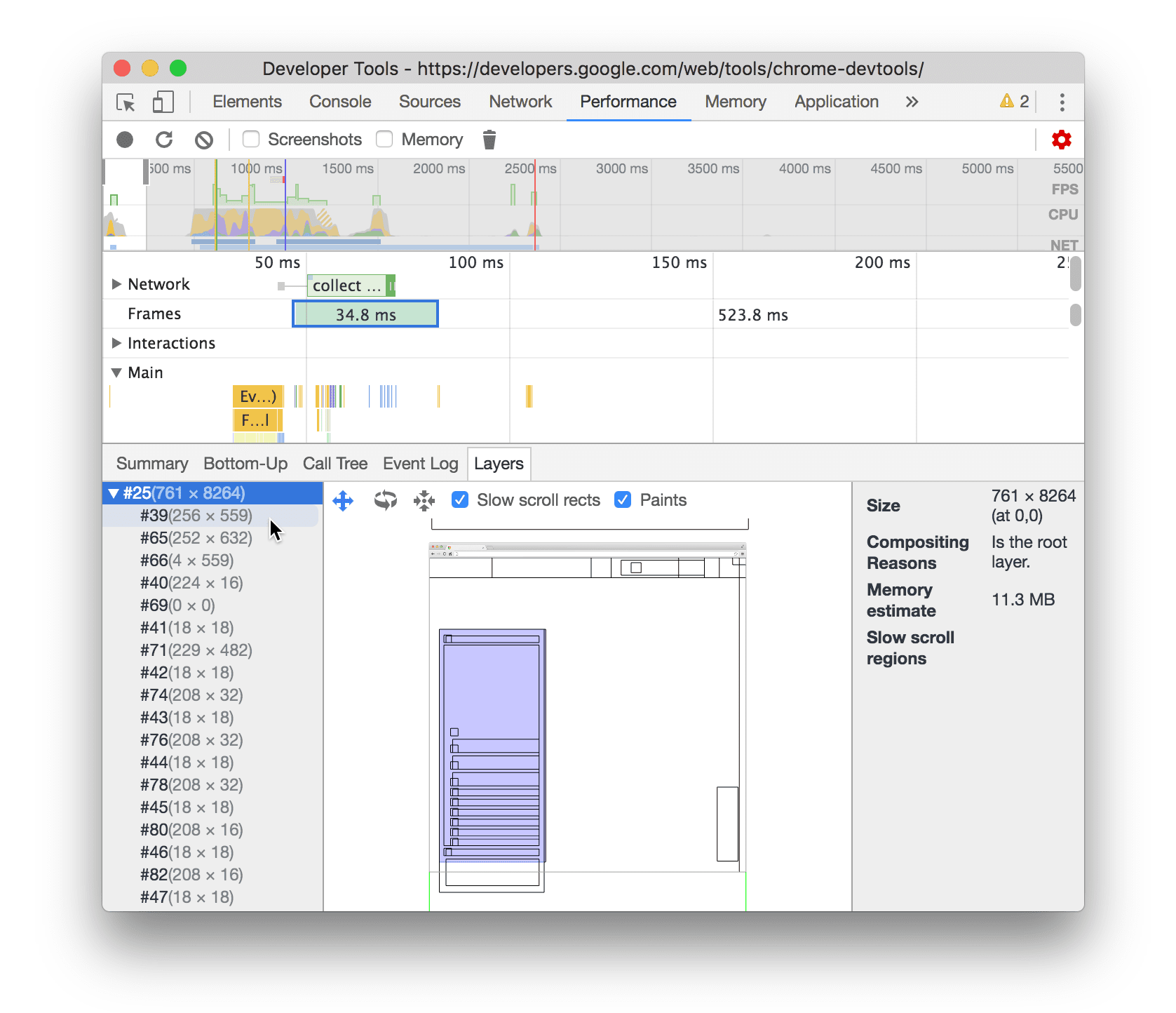Image resolution: width=1176 pixels, height=1013 pixels.
Task: Switch to the Memory panel tab
Action: click(x=735, y=102)
